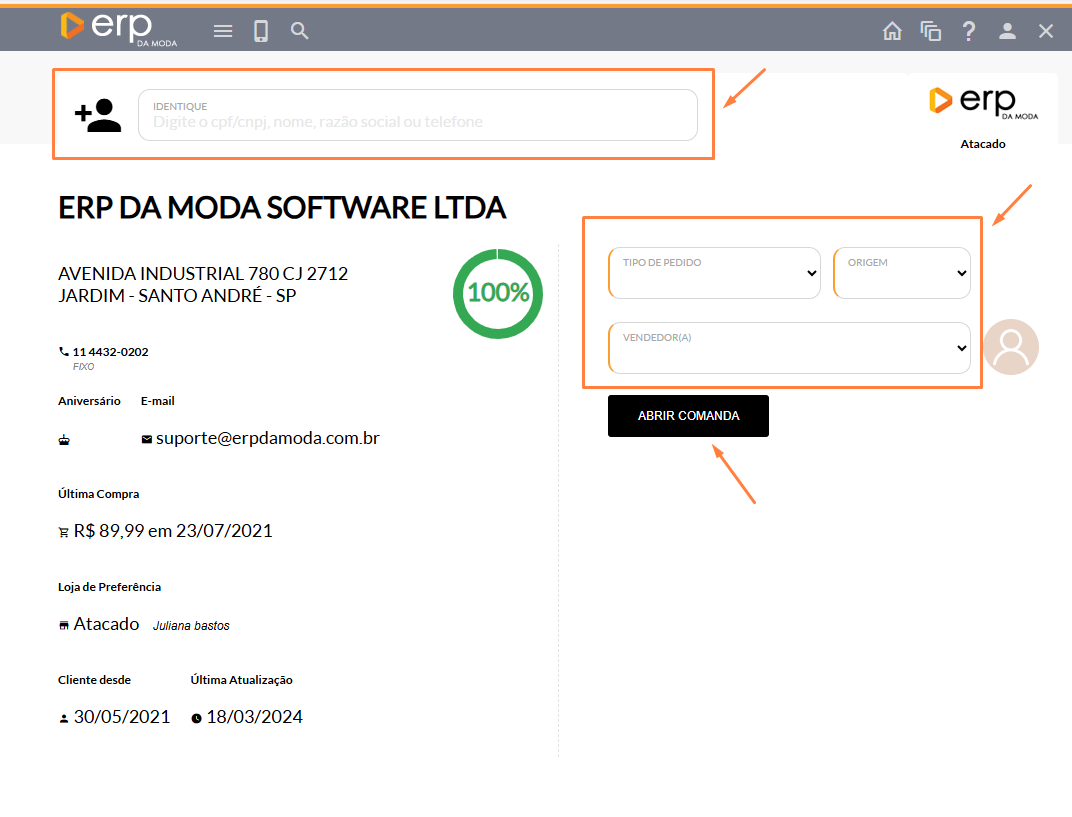Image resolution: width=1072 pixels, height=817 pixels.
Task: Open the Origem dropdown
Action: point(902,273)
